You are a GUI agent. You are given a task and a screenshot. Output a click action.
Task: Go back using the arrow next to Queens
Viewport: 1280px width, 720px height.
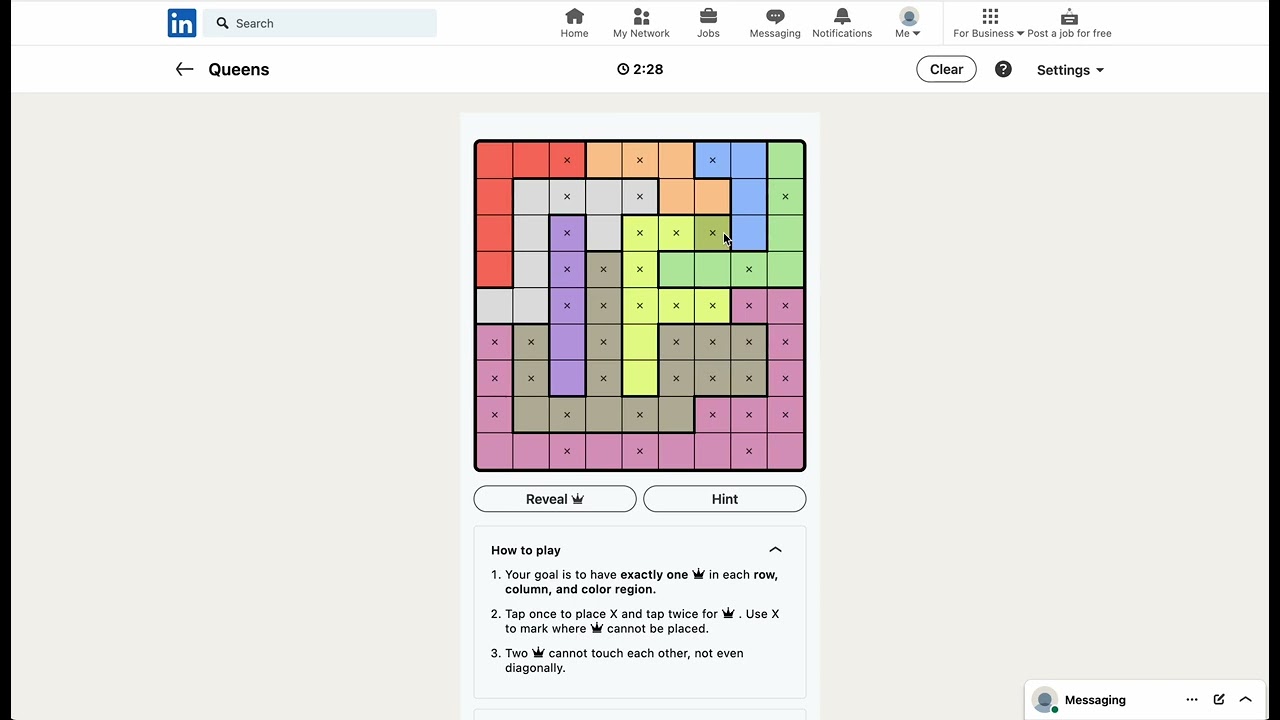tap(184, 69)
